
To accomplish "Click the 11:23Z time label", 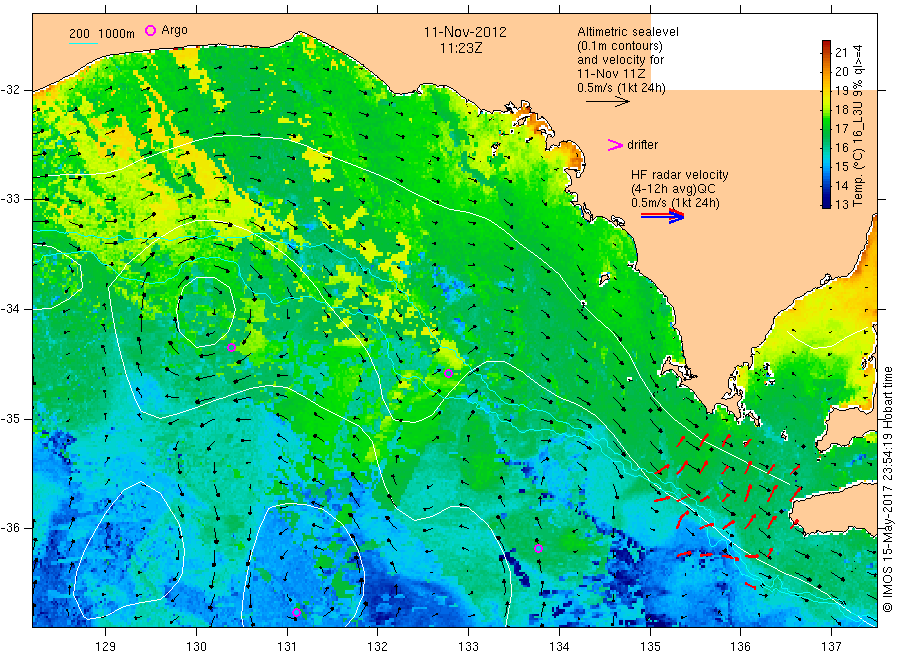I will coord(461,48).
